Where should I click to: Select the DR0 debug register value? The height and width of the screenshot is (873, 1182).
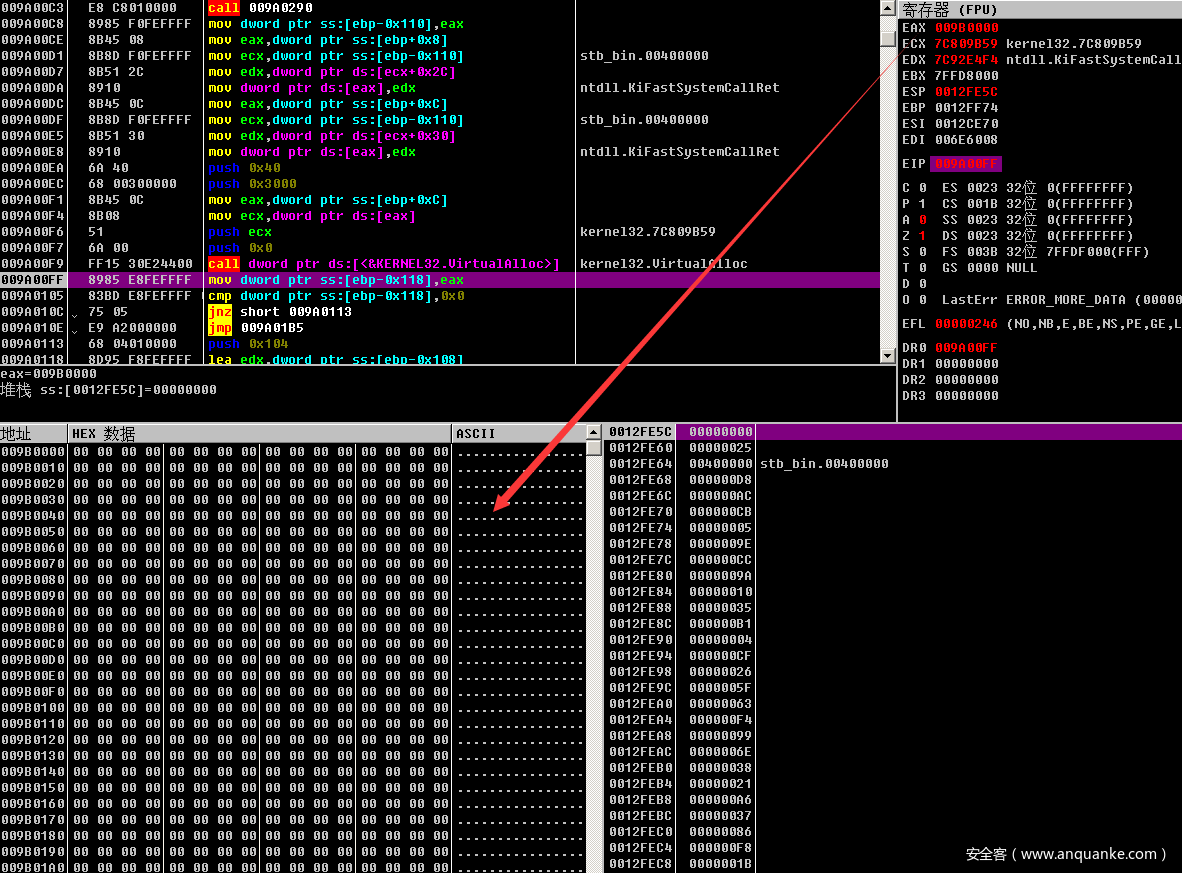(x=966, y=348)
